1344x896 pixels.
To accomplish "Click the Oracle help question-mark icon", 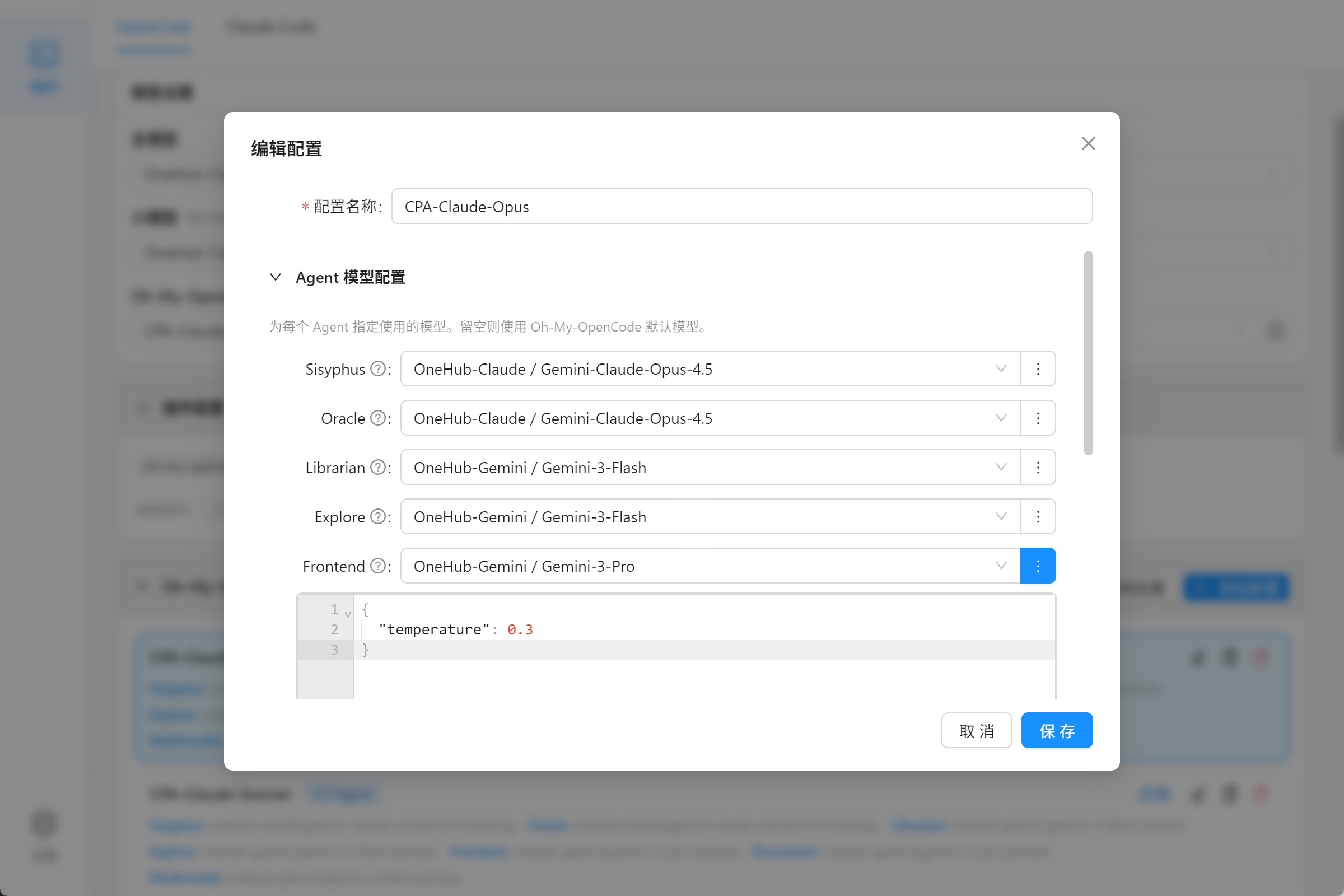I will [377, 418].
